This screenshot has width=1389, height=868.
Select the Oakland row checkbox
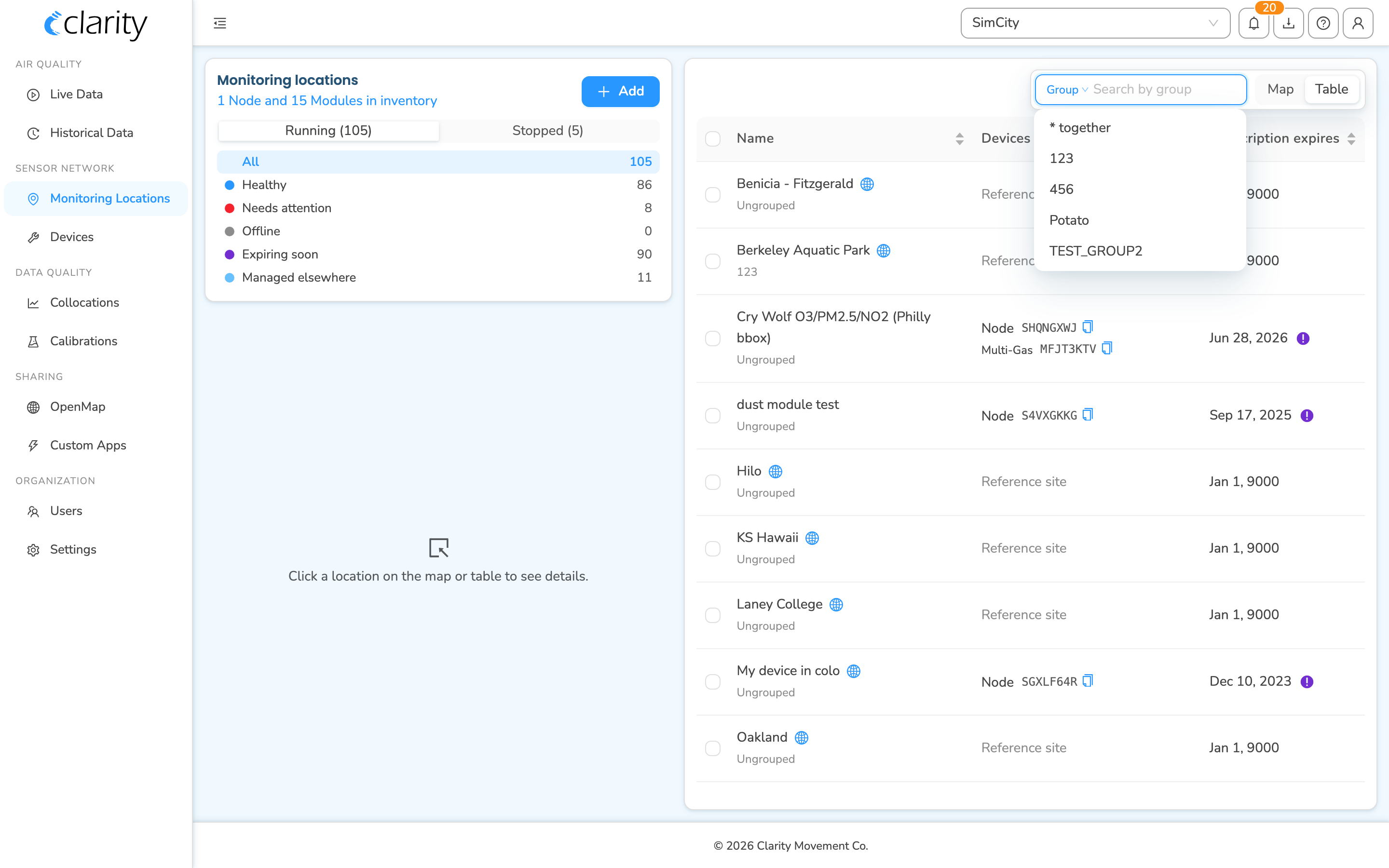713,748
